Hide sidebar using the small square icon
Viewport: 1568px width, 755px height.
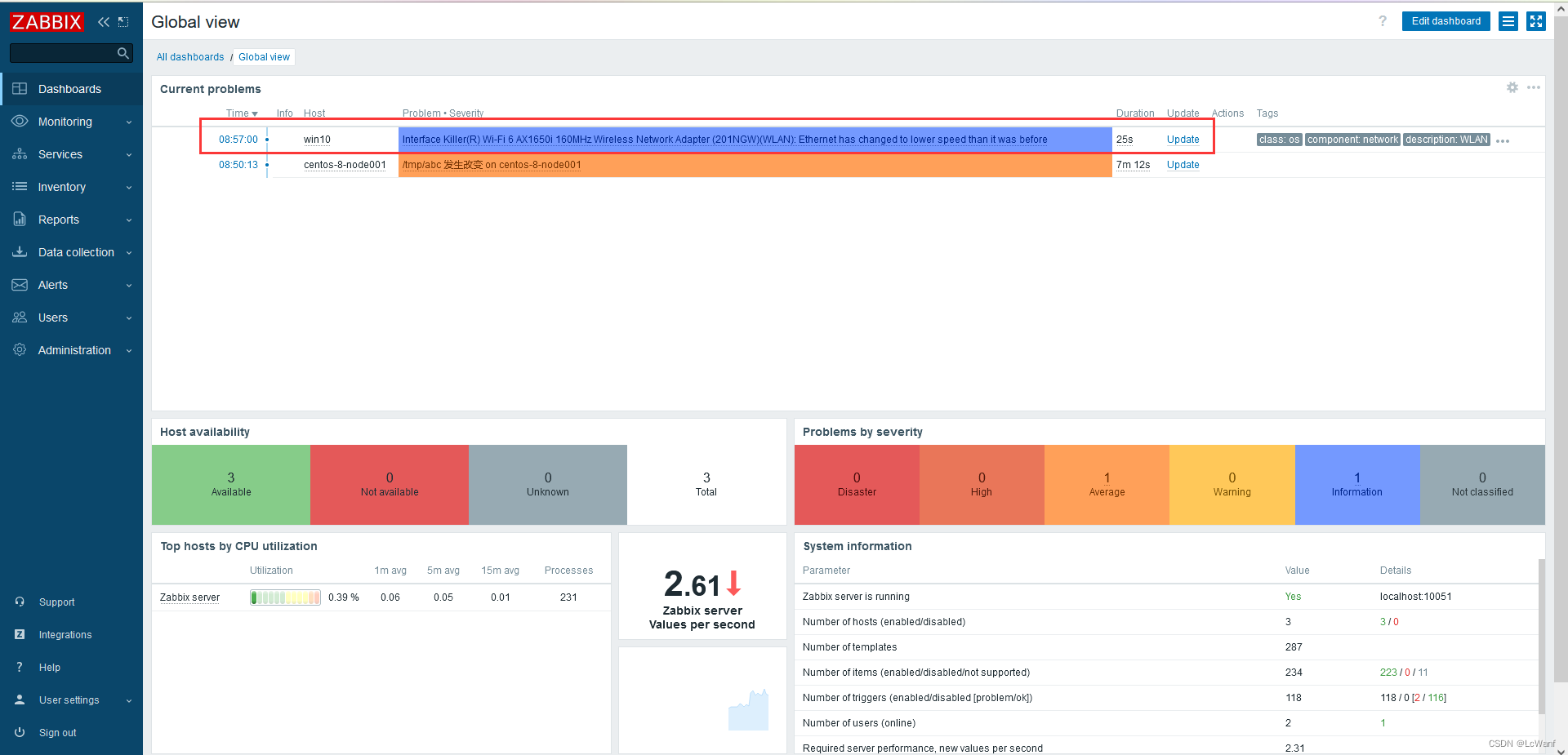tap(123, 22)
